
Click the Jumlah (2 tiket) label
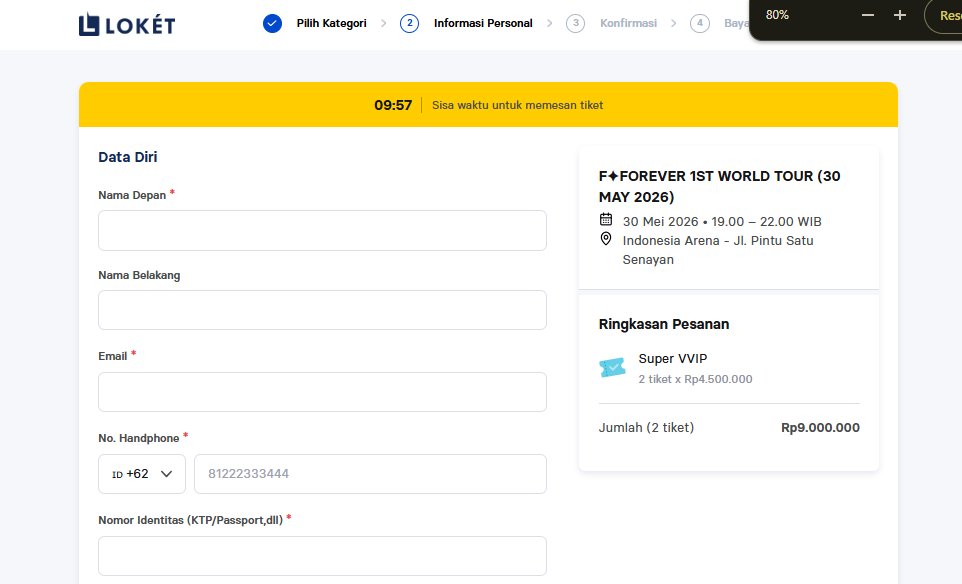tap(646, 428)
